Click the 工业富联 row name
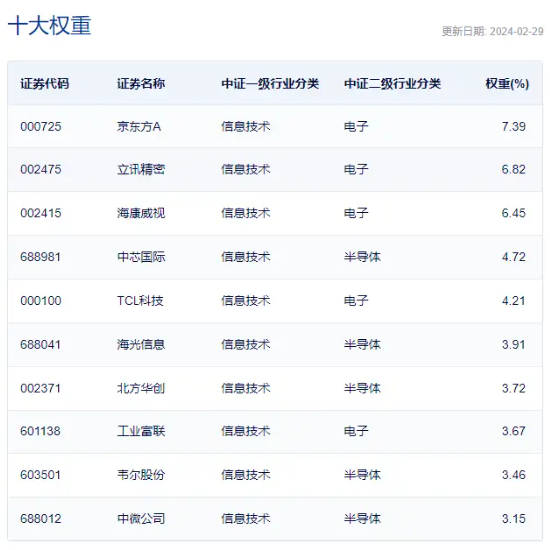 [x=141, y=431]
